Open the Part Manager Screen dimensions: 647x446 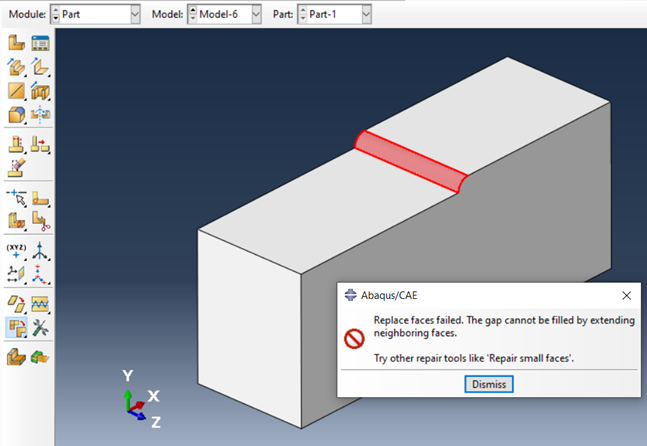click(x=40, y=42)
